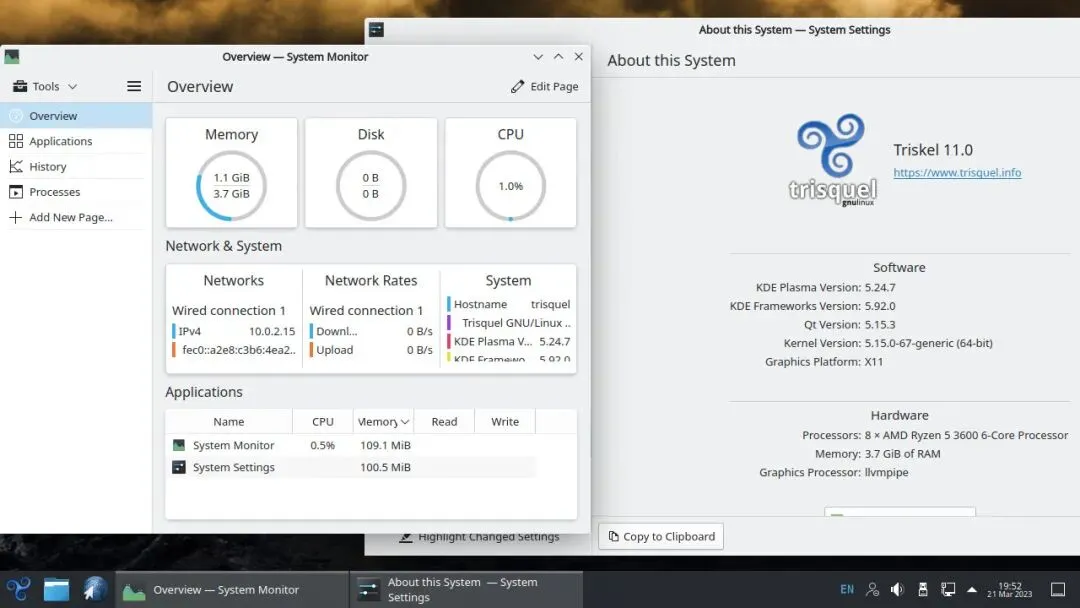This screenshot has width=1080, height=608.
Task: Click the Copy to Clipboard button
Action: 661,536
